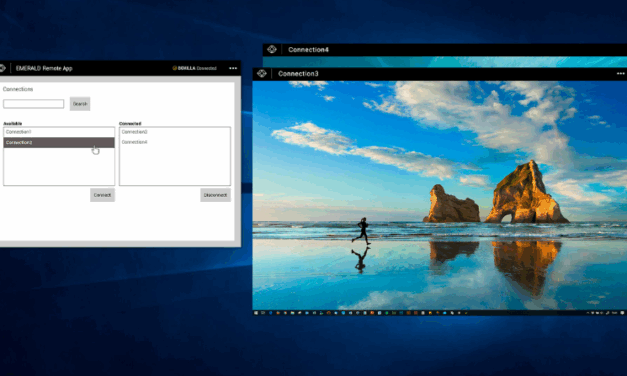Click the 'Connections' heading text
This screenshot has width=627, height=376.
[x=18, y=89]
